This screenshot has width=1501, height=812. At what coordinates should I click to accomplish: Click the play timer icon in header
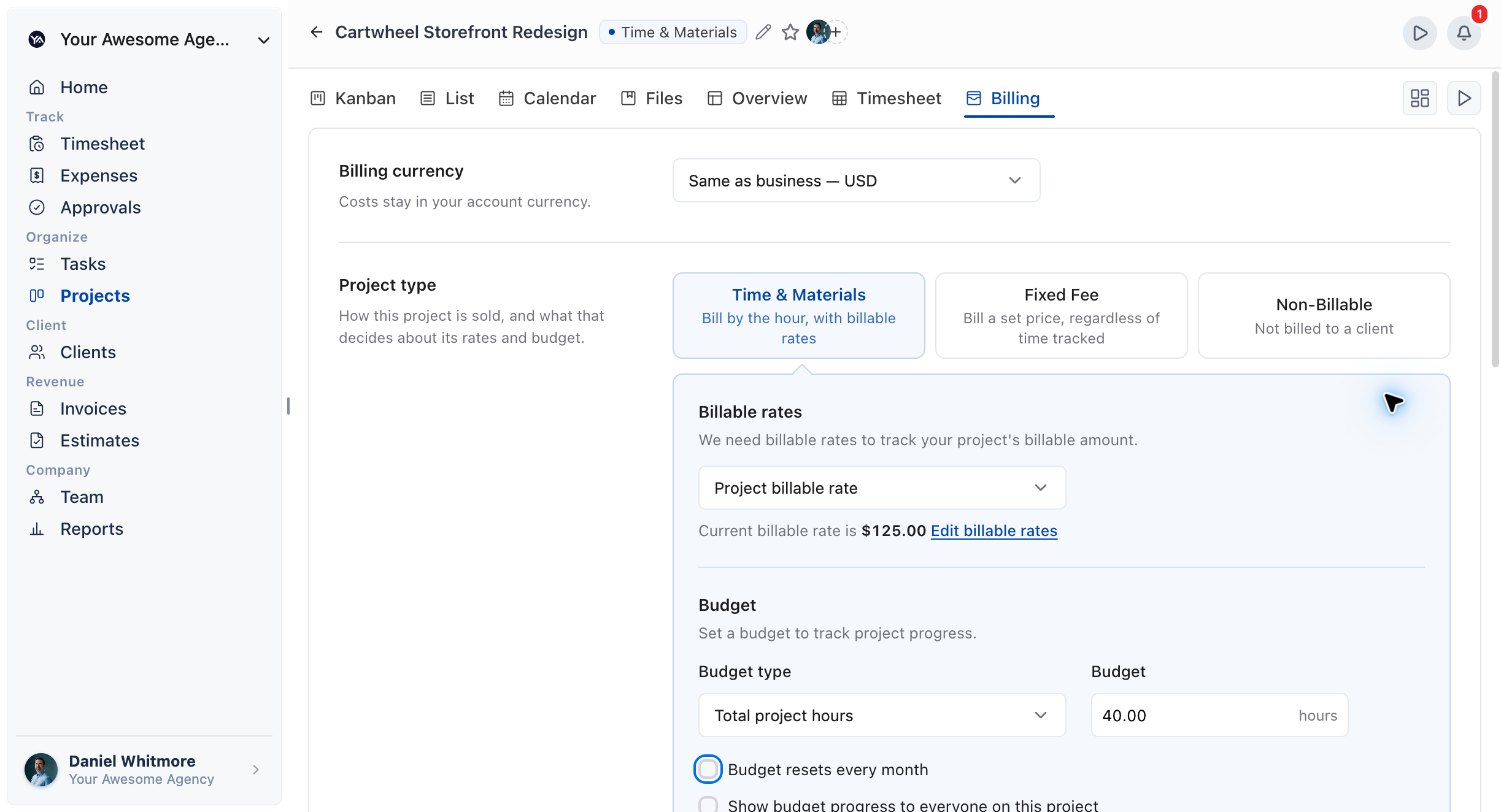click(1419, 33)
